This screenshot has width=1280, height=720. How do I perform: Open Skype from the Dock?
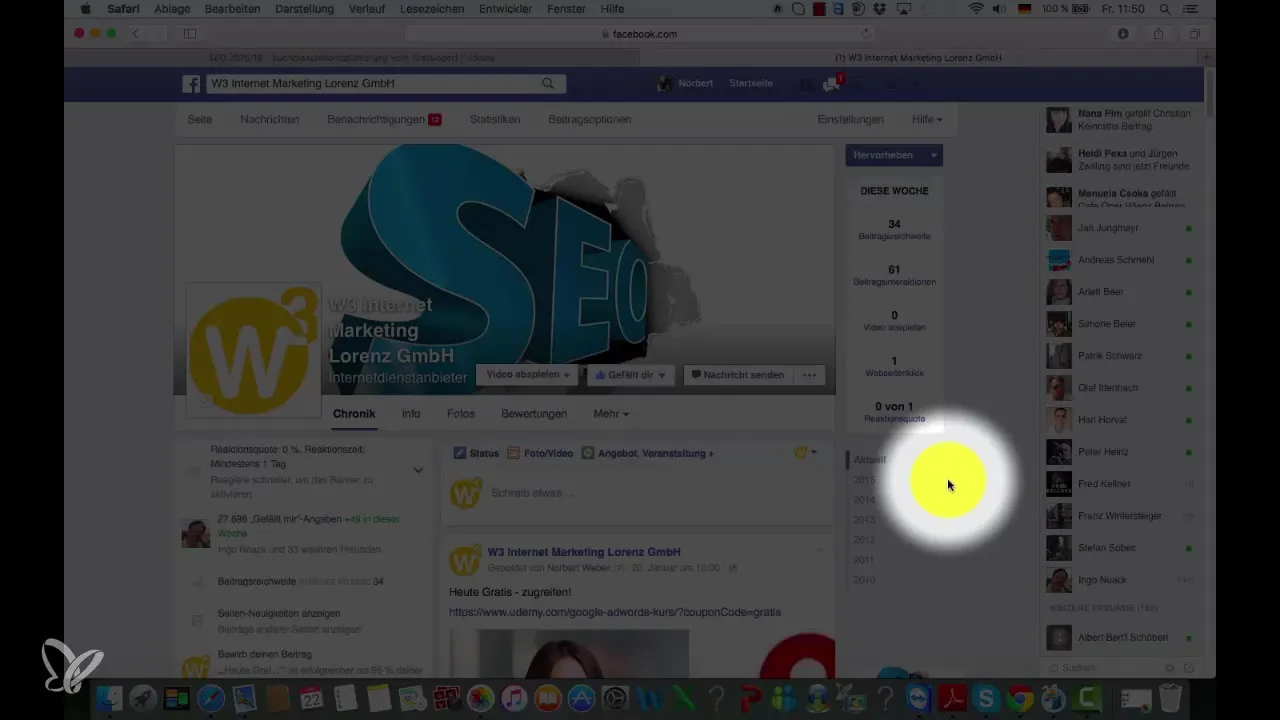[985, 697]
